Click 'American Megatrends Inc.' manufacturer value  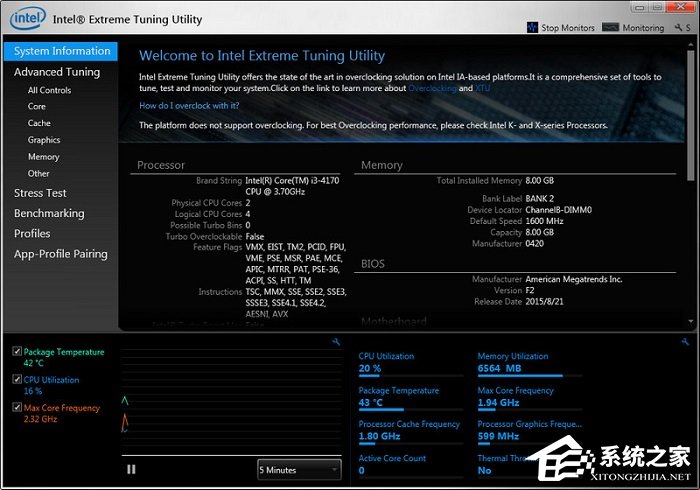[x=574, y=279]
